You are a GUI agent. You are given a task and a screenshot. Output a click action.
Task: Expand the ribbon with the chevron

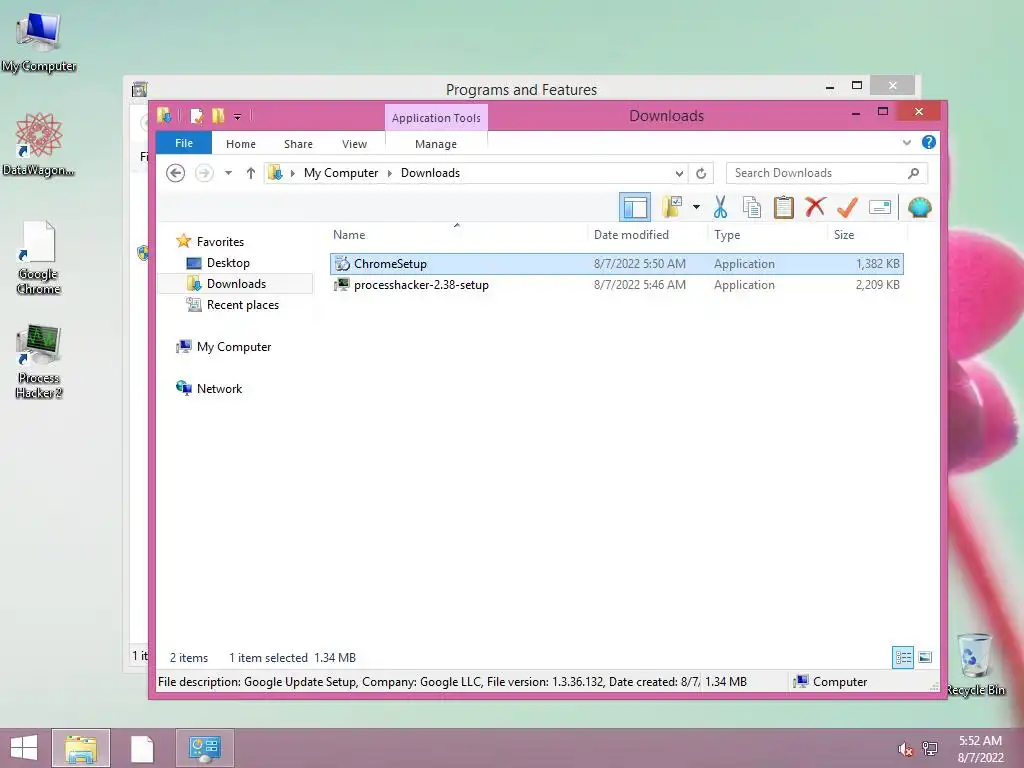point(906,142)
